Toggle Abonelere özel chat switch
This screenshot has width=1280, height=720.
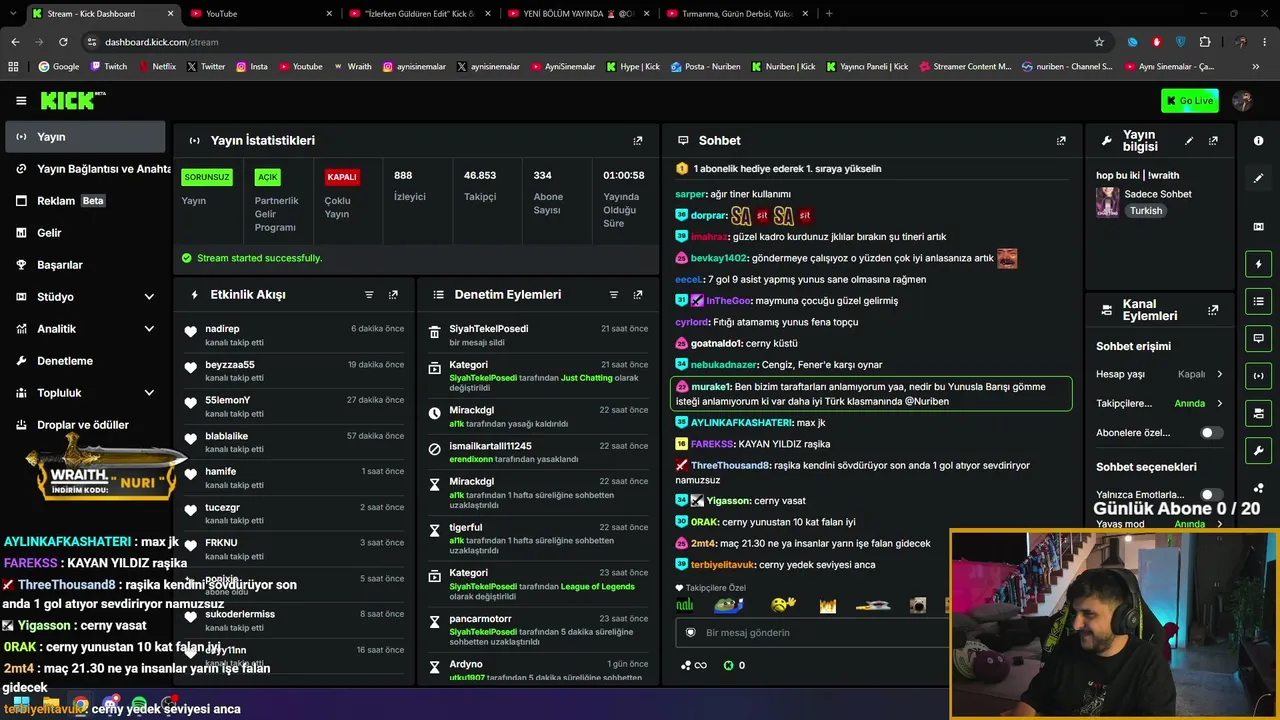click(x=1211, y=433)
